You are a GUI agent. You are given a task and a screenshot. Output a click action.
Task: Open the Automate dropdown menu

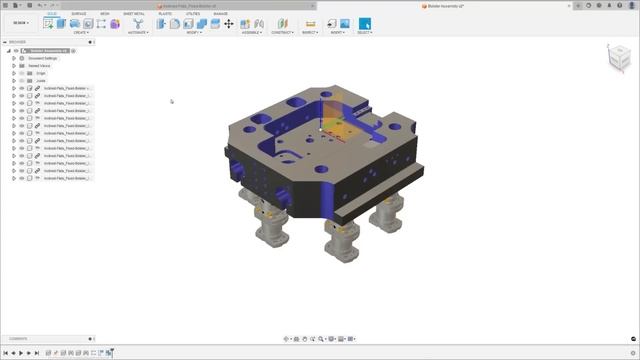pos(138,32)
